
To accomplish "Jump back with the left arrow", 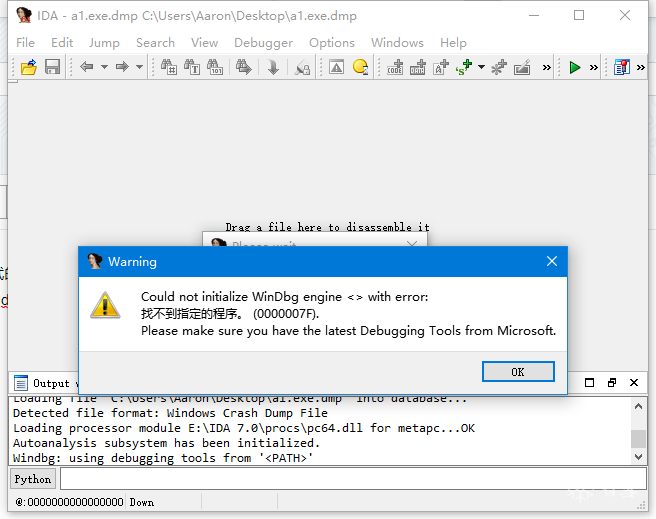I will point(87,67).
